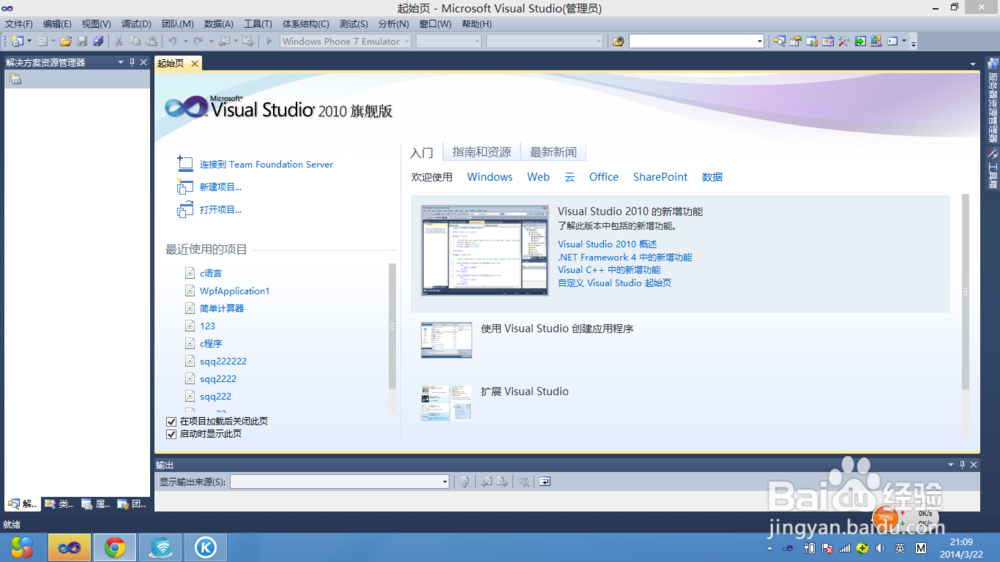Click the Redo arrow icon
The height and width of the screenshot is (562, 1000).
click(x=198, y=41)
